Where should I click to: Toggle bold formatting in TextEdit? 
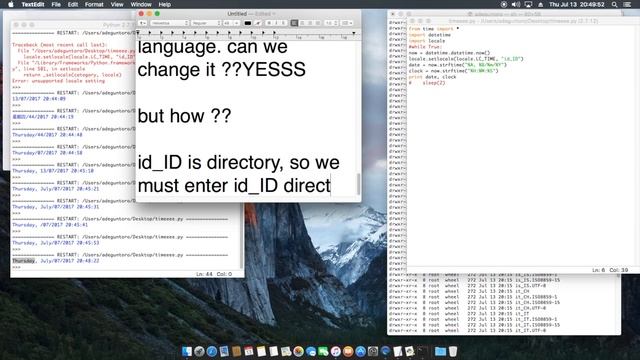[x=269, y=23]
